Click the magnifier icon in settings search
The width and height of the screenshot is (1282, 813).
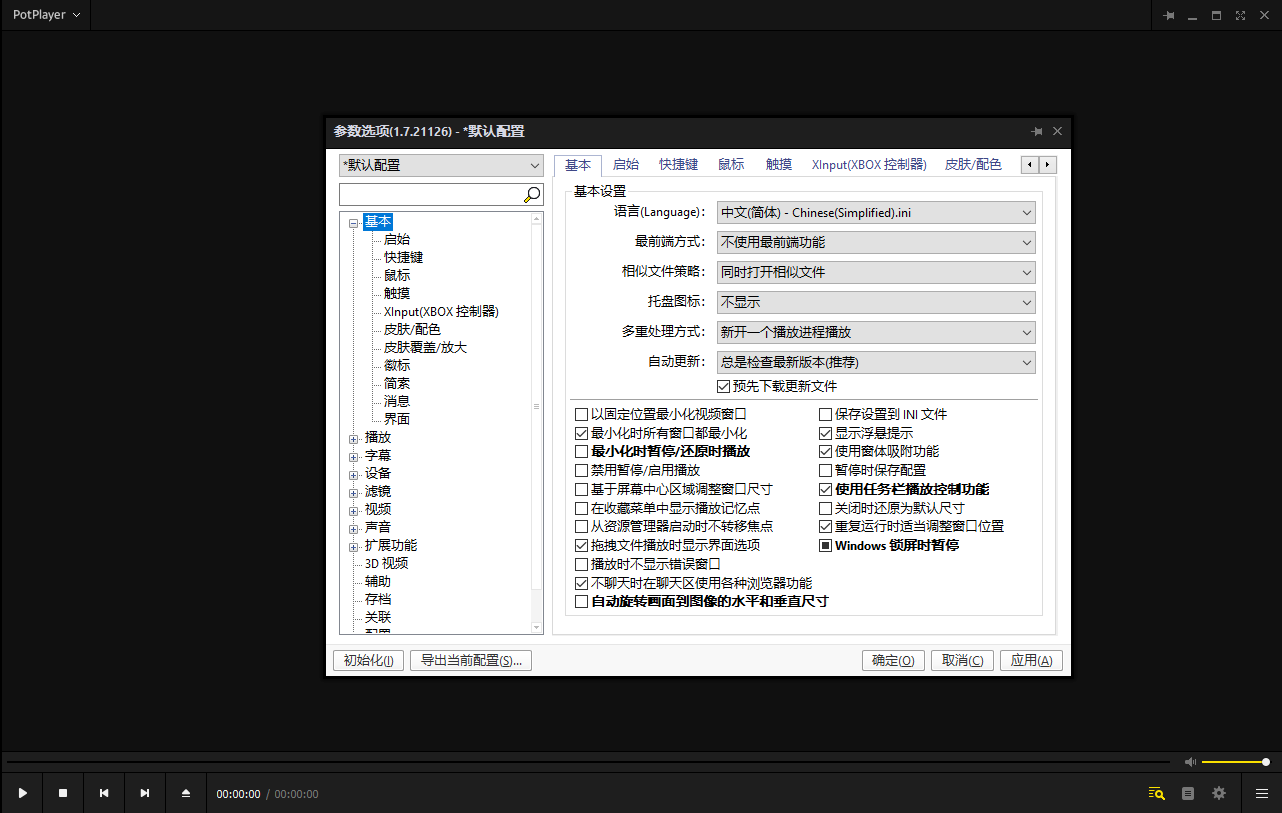(532, 194)
